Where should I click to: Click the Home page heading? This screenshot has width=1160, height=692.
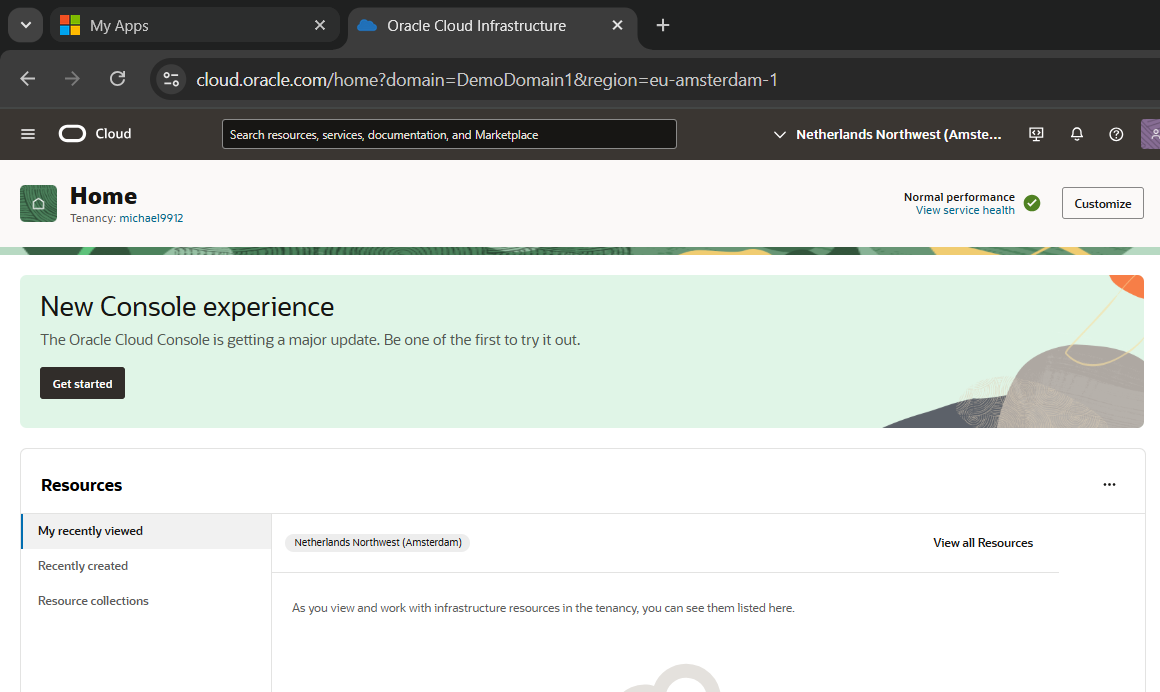pyautogui.click(x=104, y=196)
